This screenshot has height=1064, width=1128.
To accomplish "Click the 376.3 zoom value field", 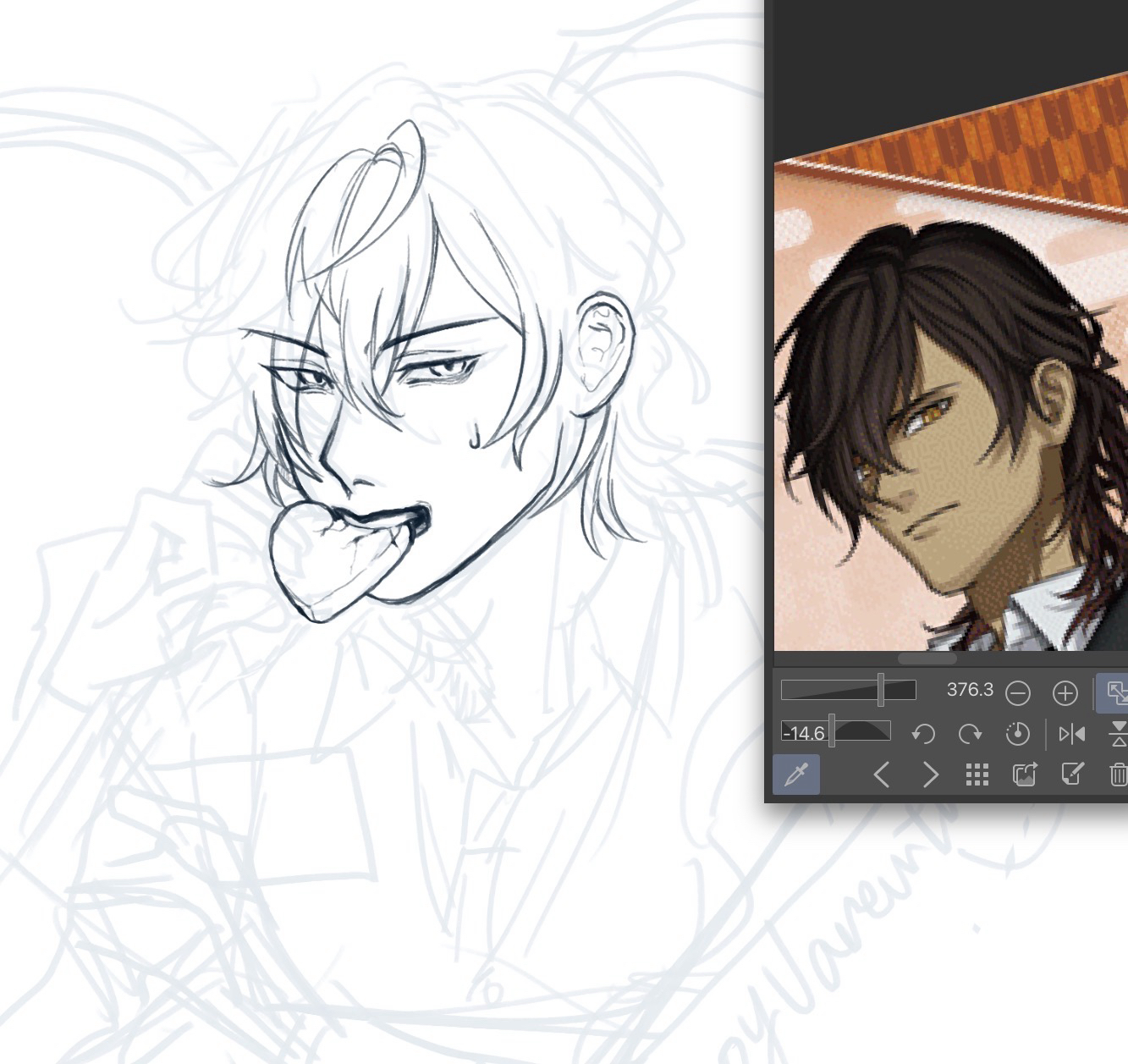I will (x=970, y=690).
